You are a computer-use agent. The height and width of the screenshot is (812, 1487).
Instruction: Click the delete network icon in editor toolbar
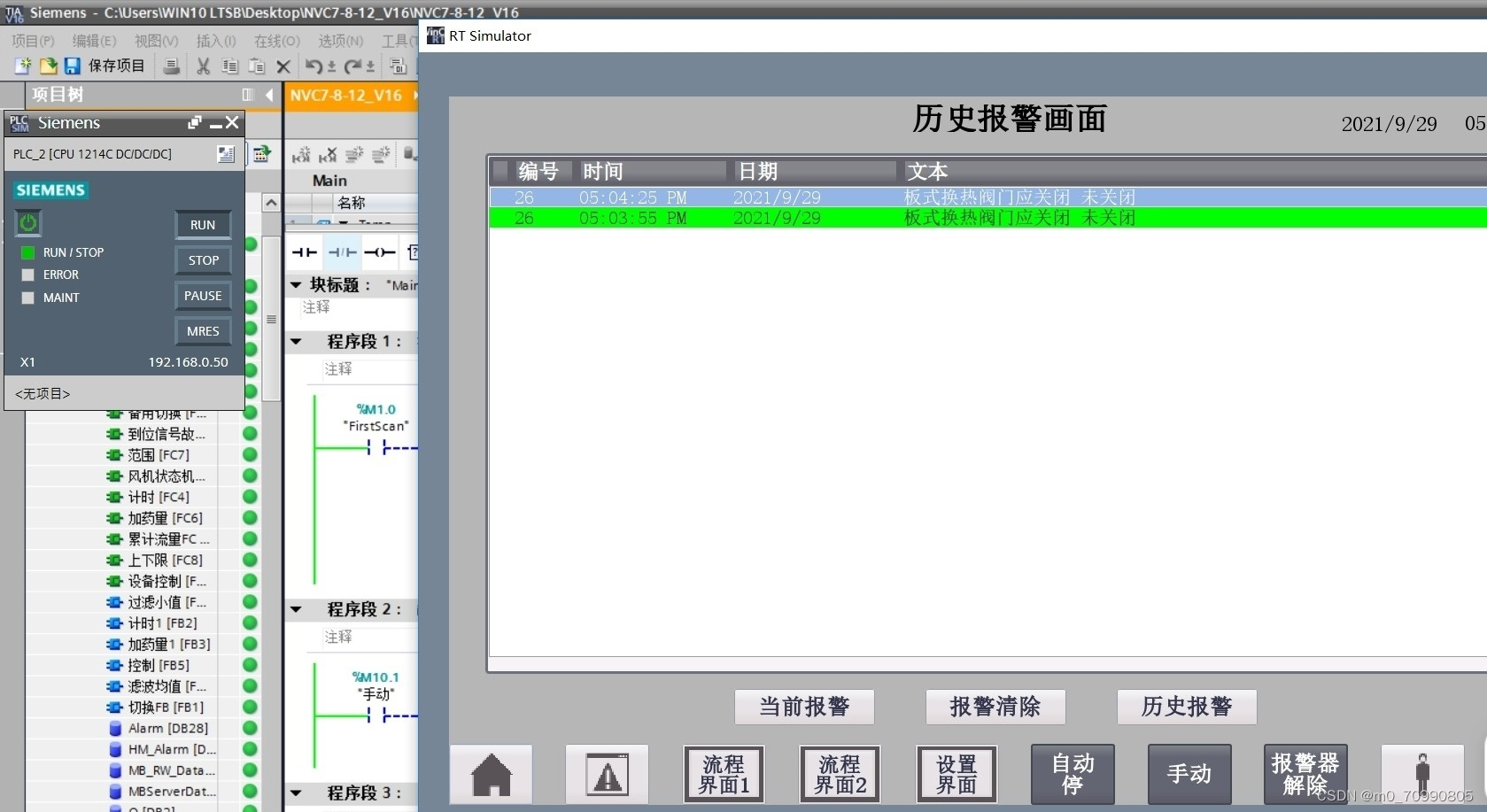tap(328, 155)
